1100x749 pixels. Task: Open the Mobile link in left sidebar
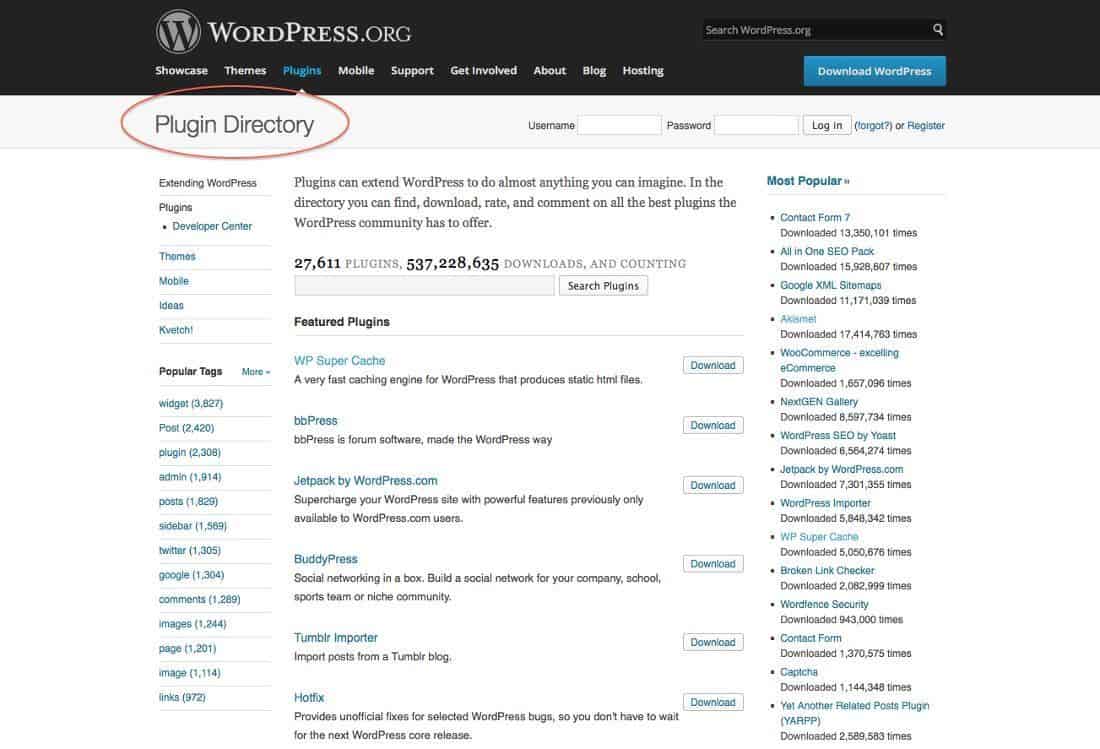point(174,281)
